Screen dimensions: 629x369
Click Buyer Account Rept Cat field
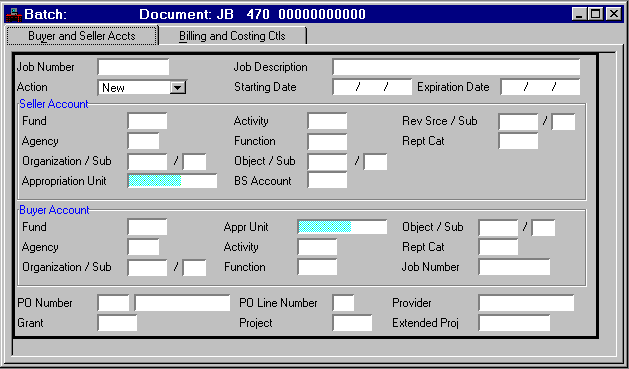(498, 247)
